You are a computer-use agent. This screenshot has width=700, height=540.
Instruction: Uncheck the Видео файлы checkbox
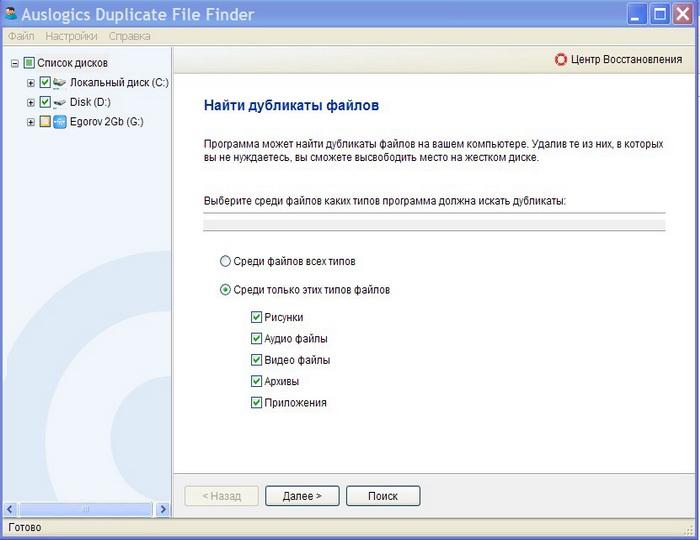coord(256,360)
